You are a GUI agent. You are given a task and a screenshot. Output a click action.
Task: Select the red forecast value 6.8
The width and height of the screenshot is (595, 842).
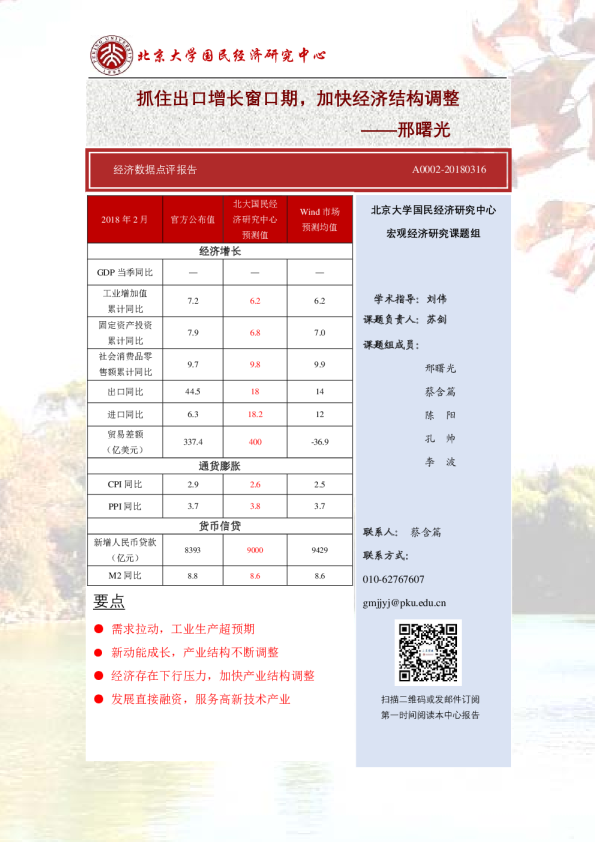255,332
